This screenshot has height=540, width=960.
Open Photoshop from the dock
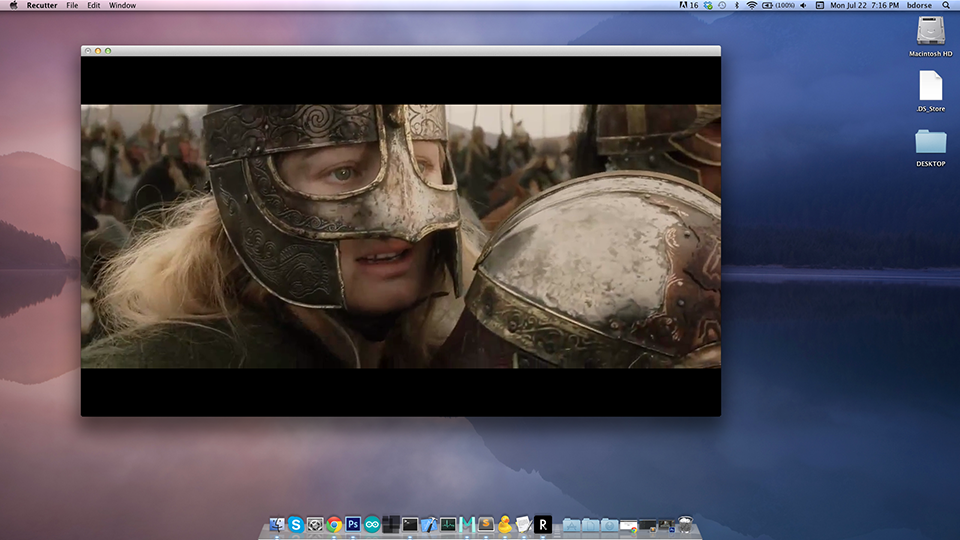point(353,525)
